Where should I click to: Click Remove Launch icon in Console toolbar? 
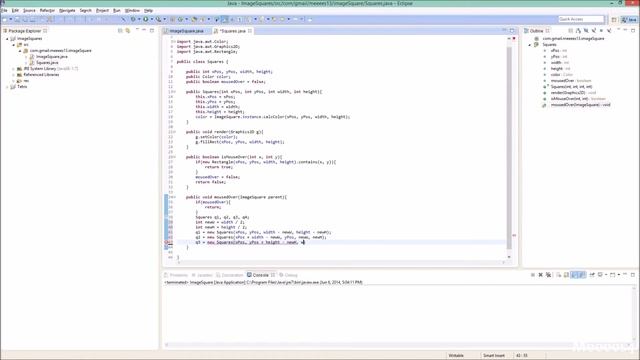coord(540,275)
